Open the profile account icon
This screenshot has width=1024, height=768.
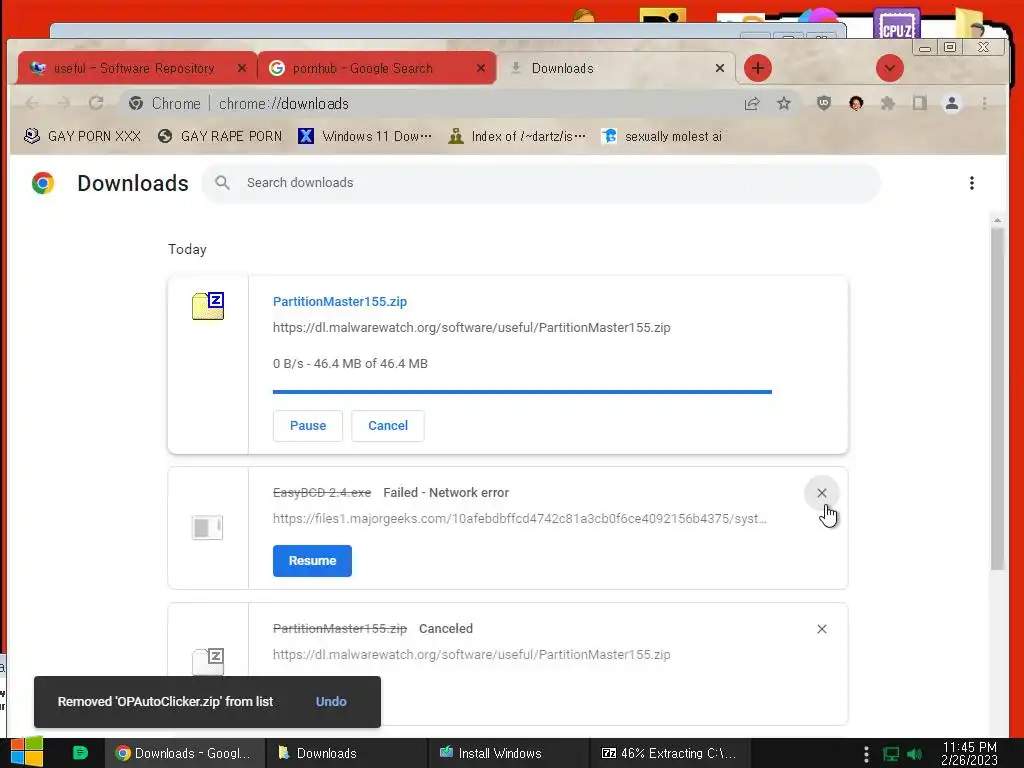pos(952,103)
